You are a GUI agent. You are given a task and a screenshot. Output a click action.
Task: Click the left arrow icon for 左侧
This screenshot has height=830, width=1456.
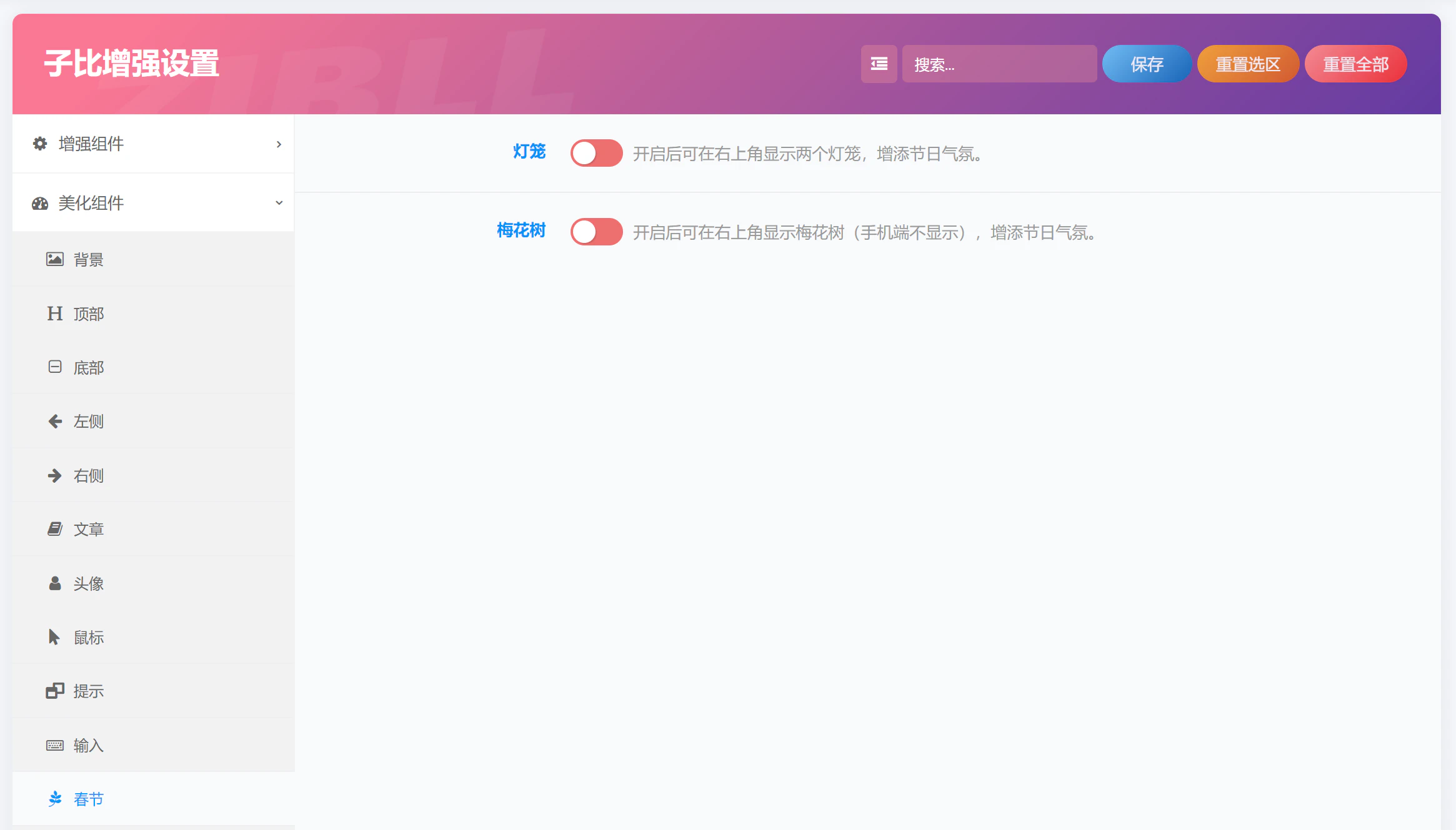point(55,422)
